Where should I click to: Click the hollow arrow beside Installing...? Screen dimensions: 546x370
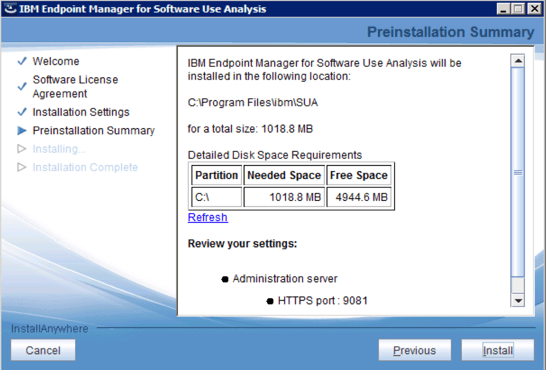point(22,149)
